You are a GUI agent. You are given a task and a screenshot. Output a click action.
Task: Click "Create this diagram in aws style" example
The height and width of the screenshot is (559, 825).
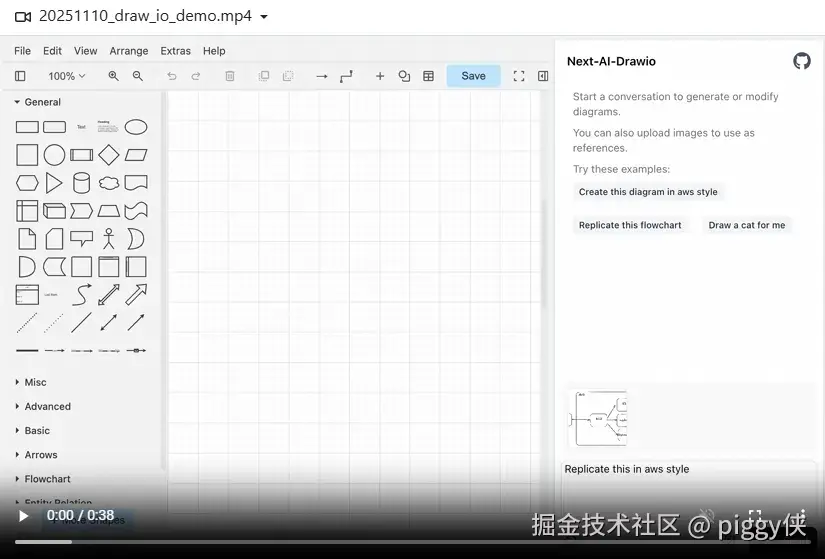pos(648,192)
